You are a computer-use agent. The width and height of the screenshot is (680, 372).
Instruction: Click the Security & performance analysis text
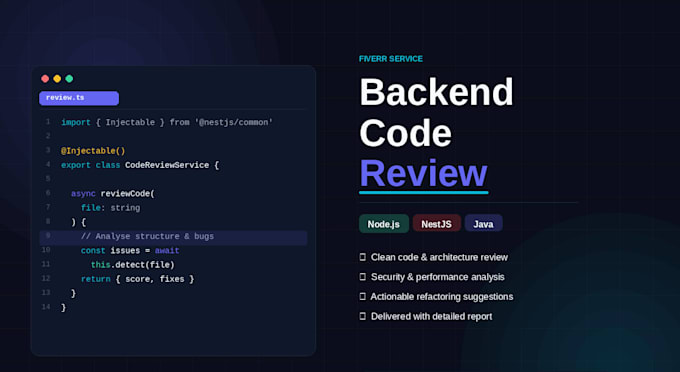(438, 277)
